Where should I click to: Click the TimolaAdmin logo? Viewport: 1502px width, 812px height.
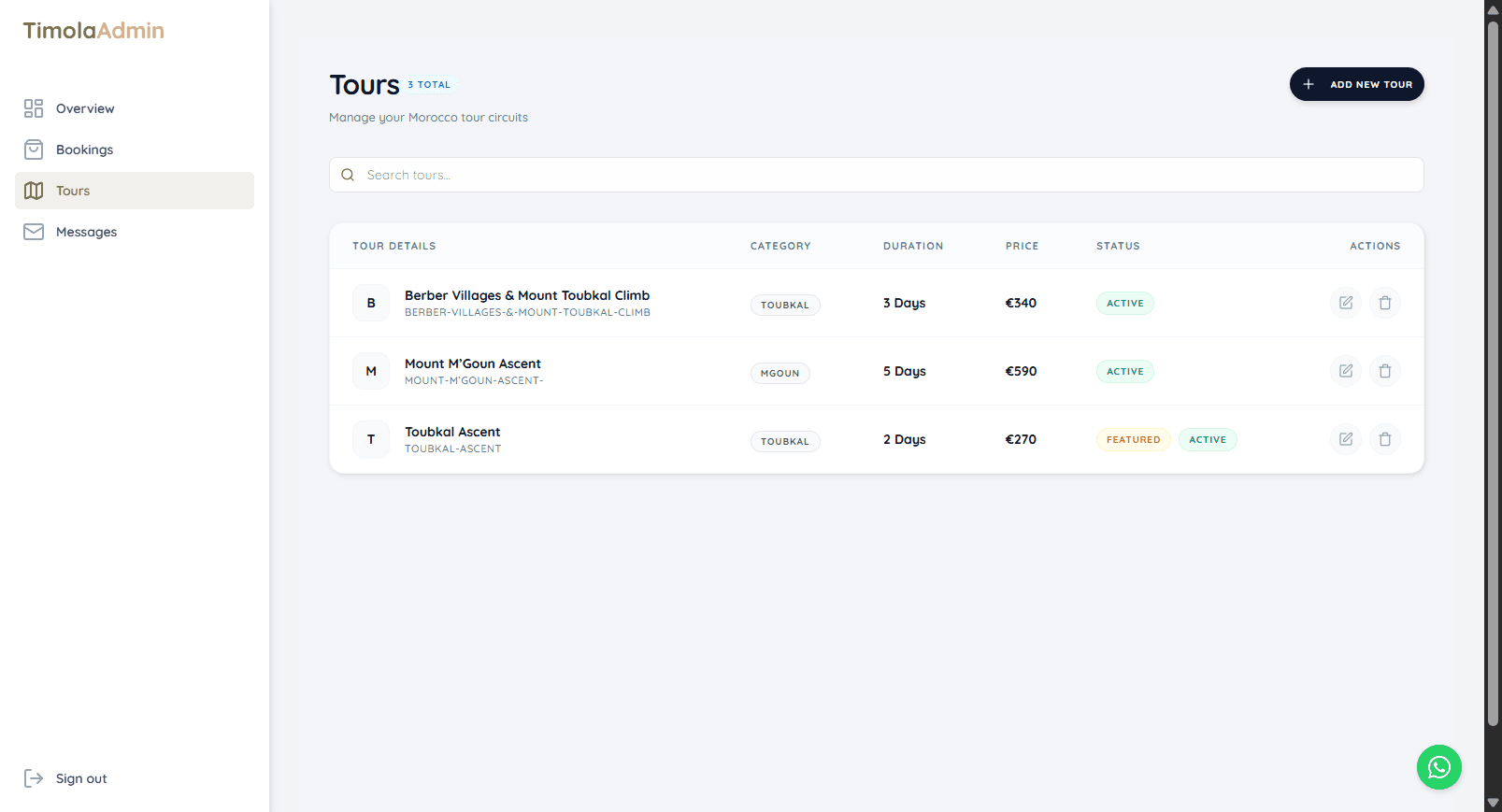[x=93, y=31]
